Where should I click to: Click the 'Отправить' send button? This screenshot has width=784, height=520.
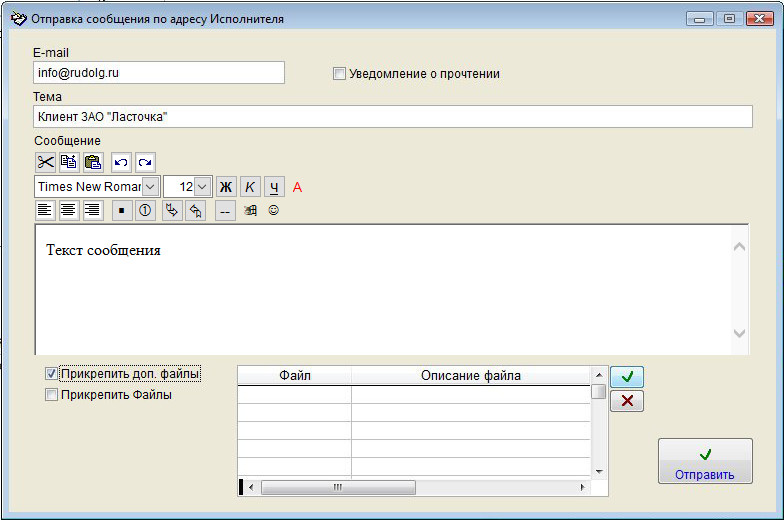tap(705, 461)
